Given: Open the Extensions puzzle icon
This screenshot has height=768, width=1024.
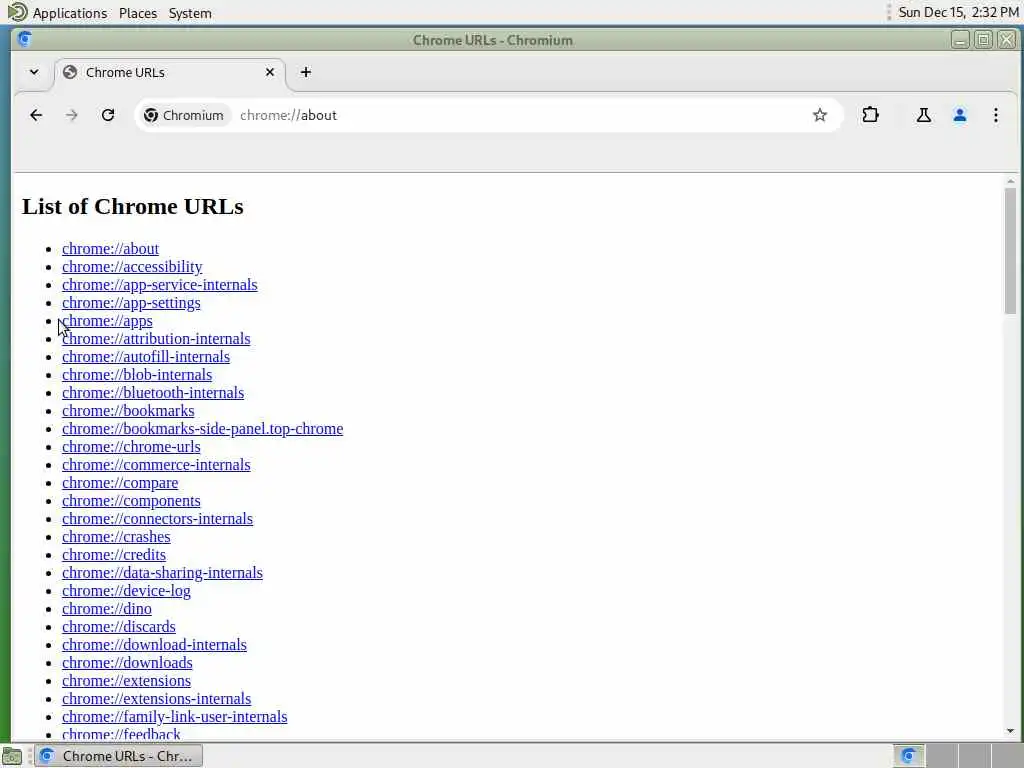Looking at the screenshot, I should coord(871,116).
